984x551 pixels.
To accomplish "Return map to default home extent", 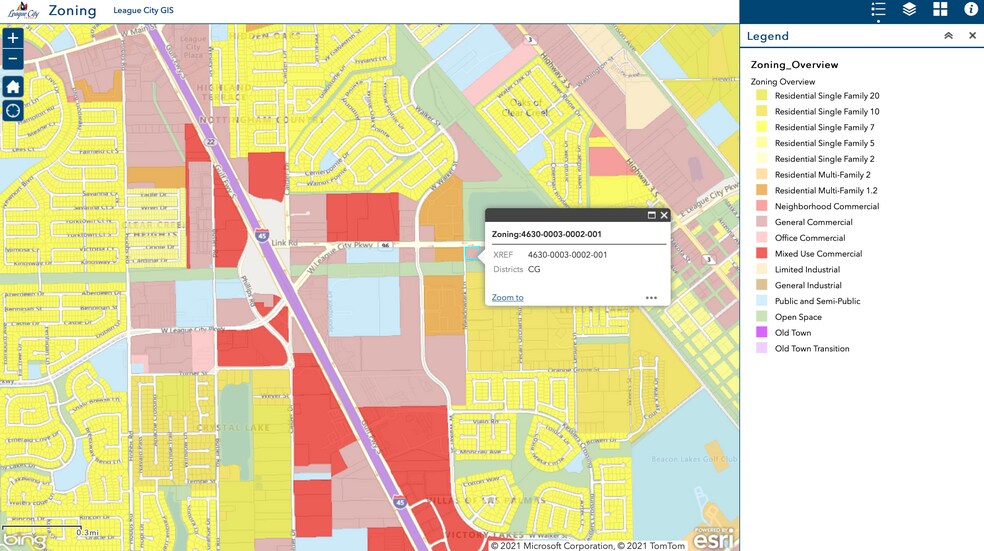I will (x=13, y=87).
